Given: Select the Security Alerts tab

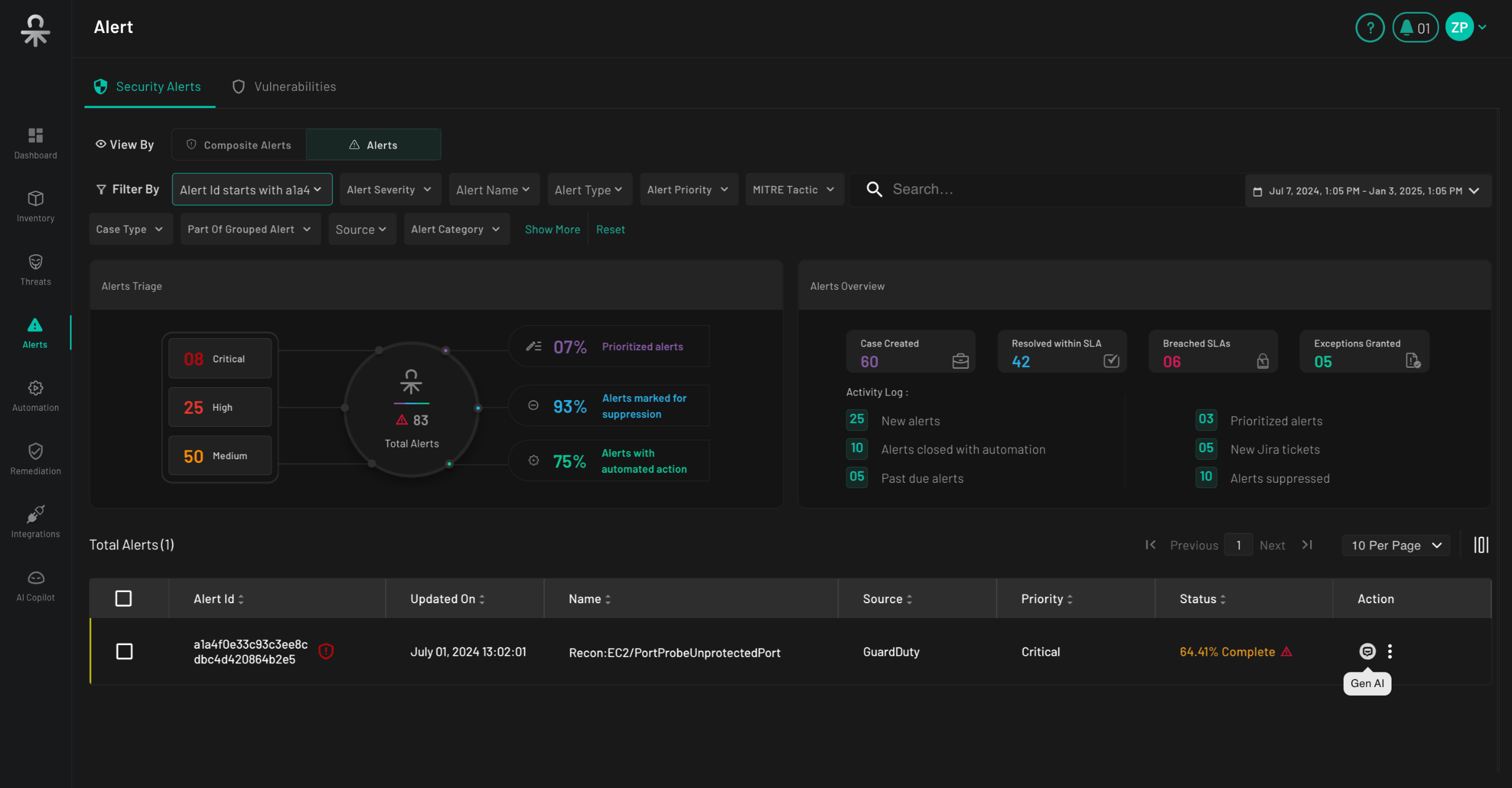Looking at the screenshot, I should click(x=148, y=87).
